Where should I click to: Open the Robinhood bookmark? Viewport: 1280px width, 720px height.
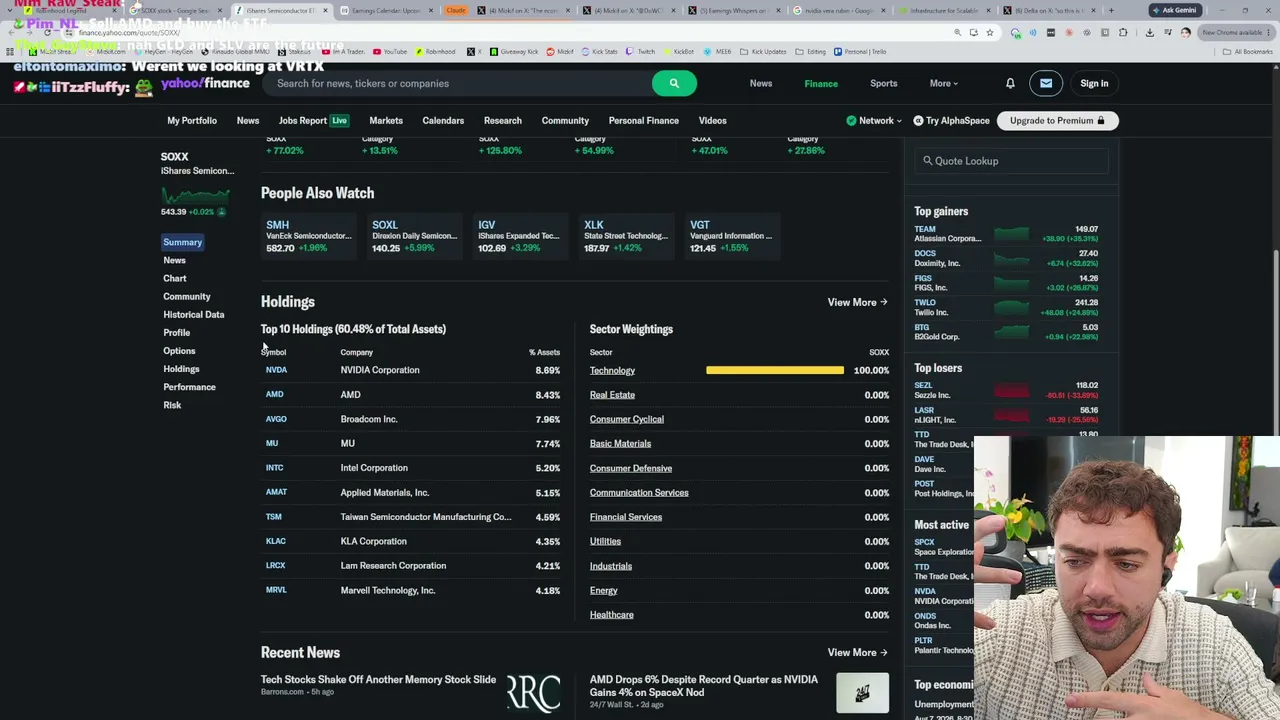(x=435, y=51)
